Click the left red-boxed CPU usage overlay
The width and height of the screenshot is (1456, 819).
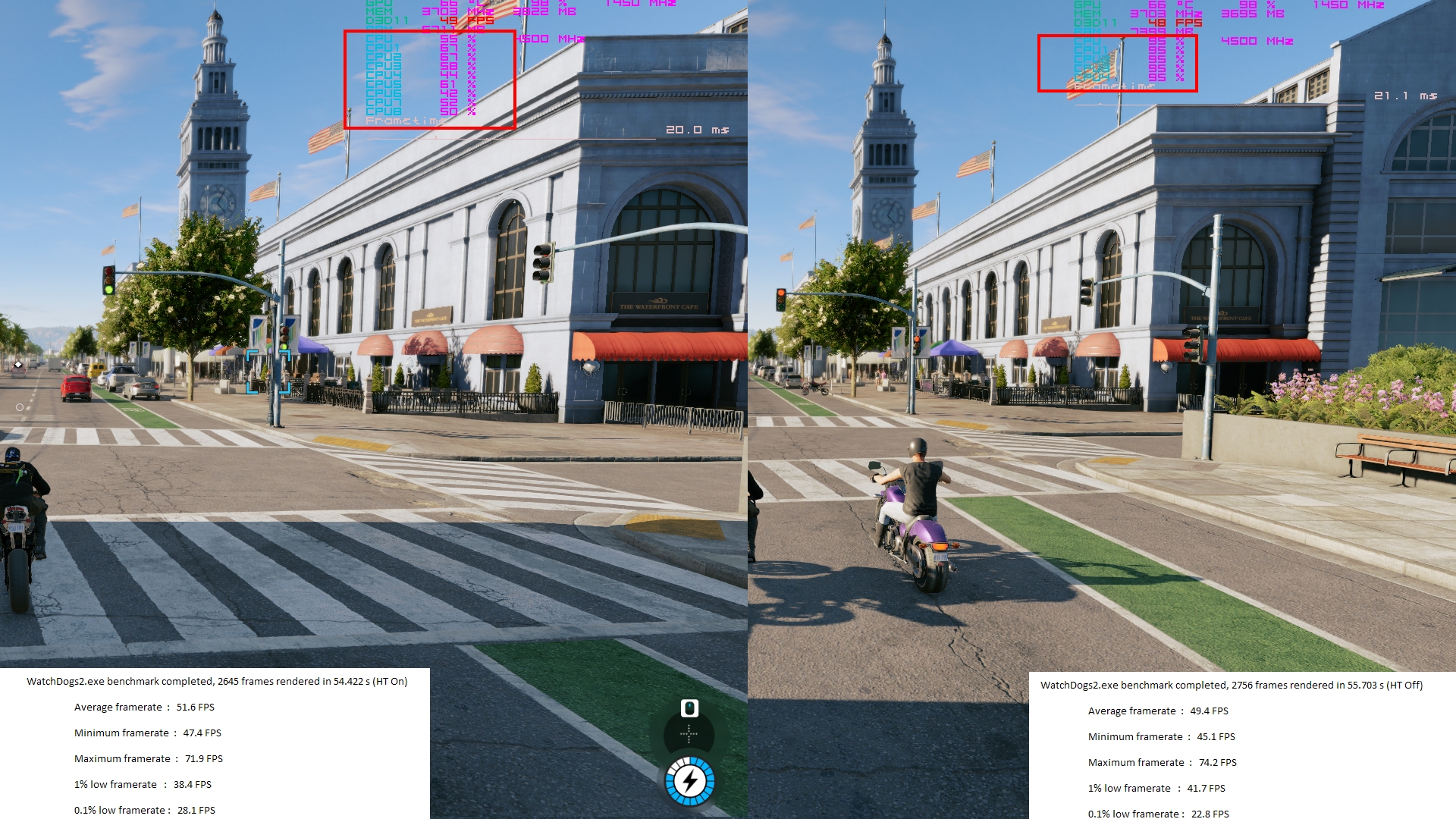430,80
